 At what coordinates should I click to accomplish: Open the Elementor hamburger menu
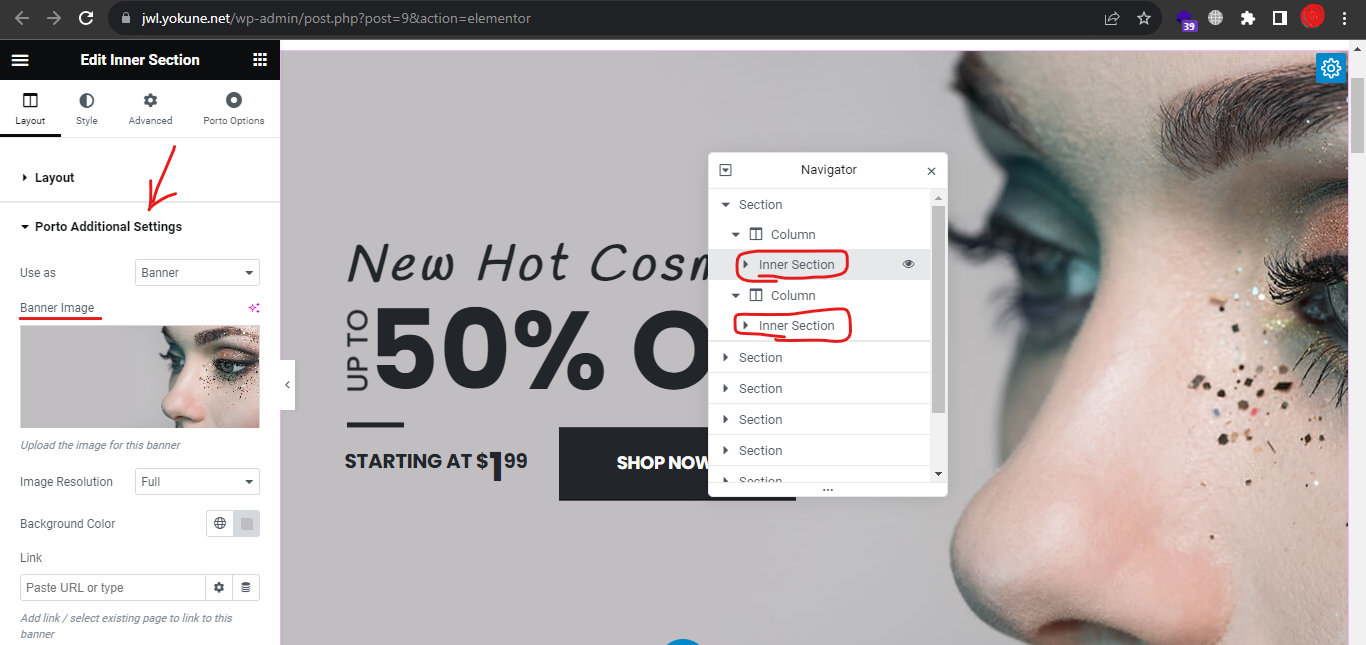pos(20,60)
